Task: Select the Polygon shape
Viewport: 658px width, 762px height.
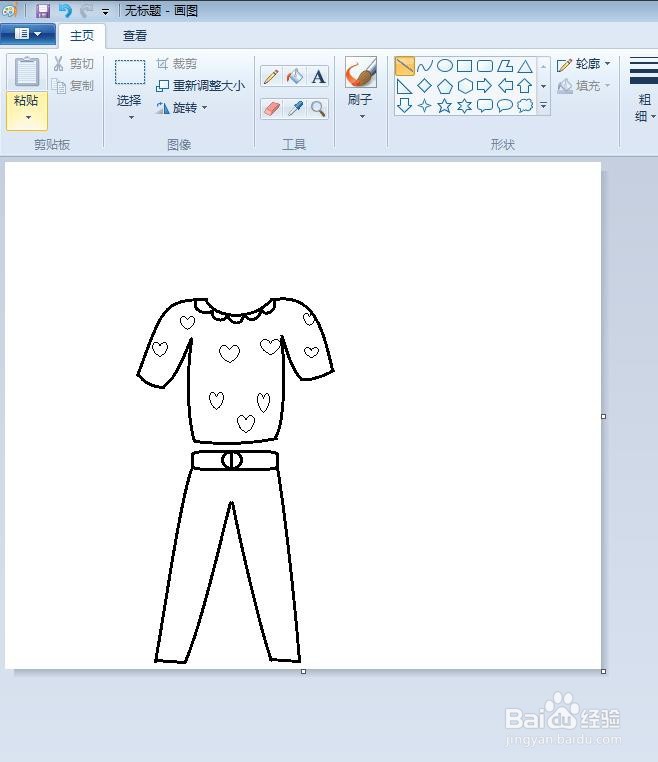Action: (505, 66)
